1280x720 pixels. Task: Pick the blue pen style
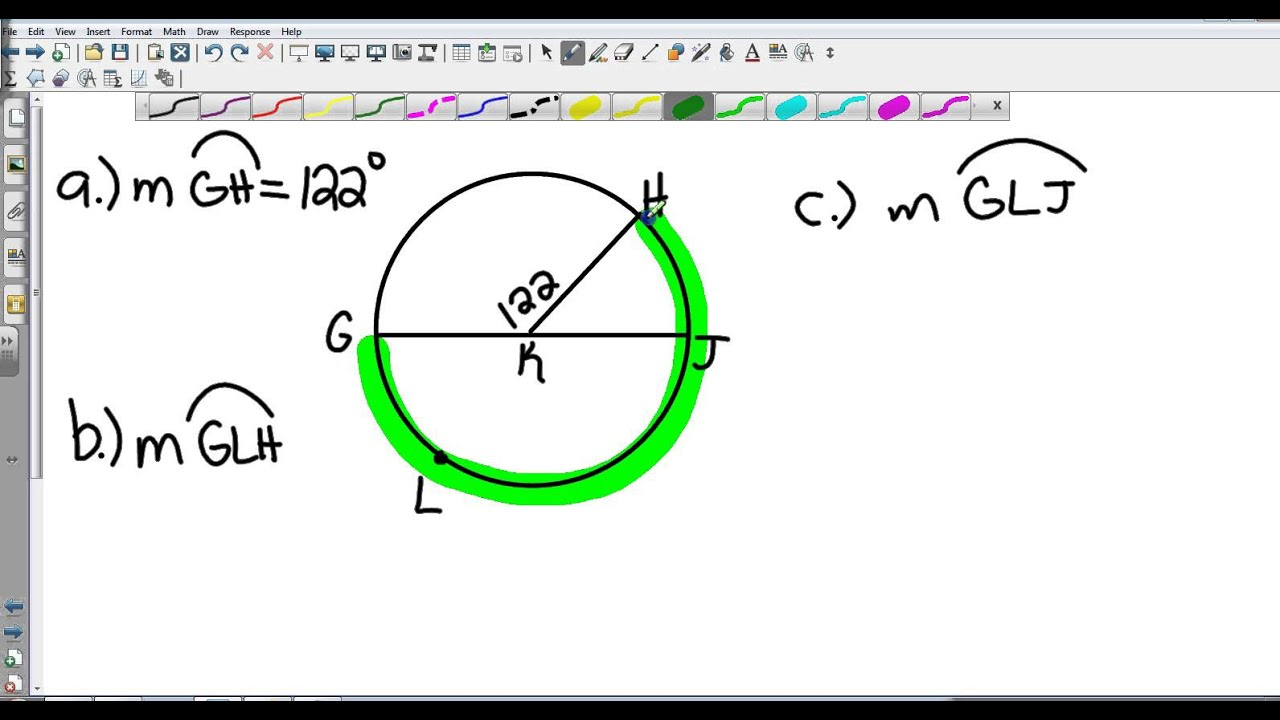pos(482,107)
